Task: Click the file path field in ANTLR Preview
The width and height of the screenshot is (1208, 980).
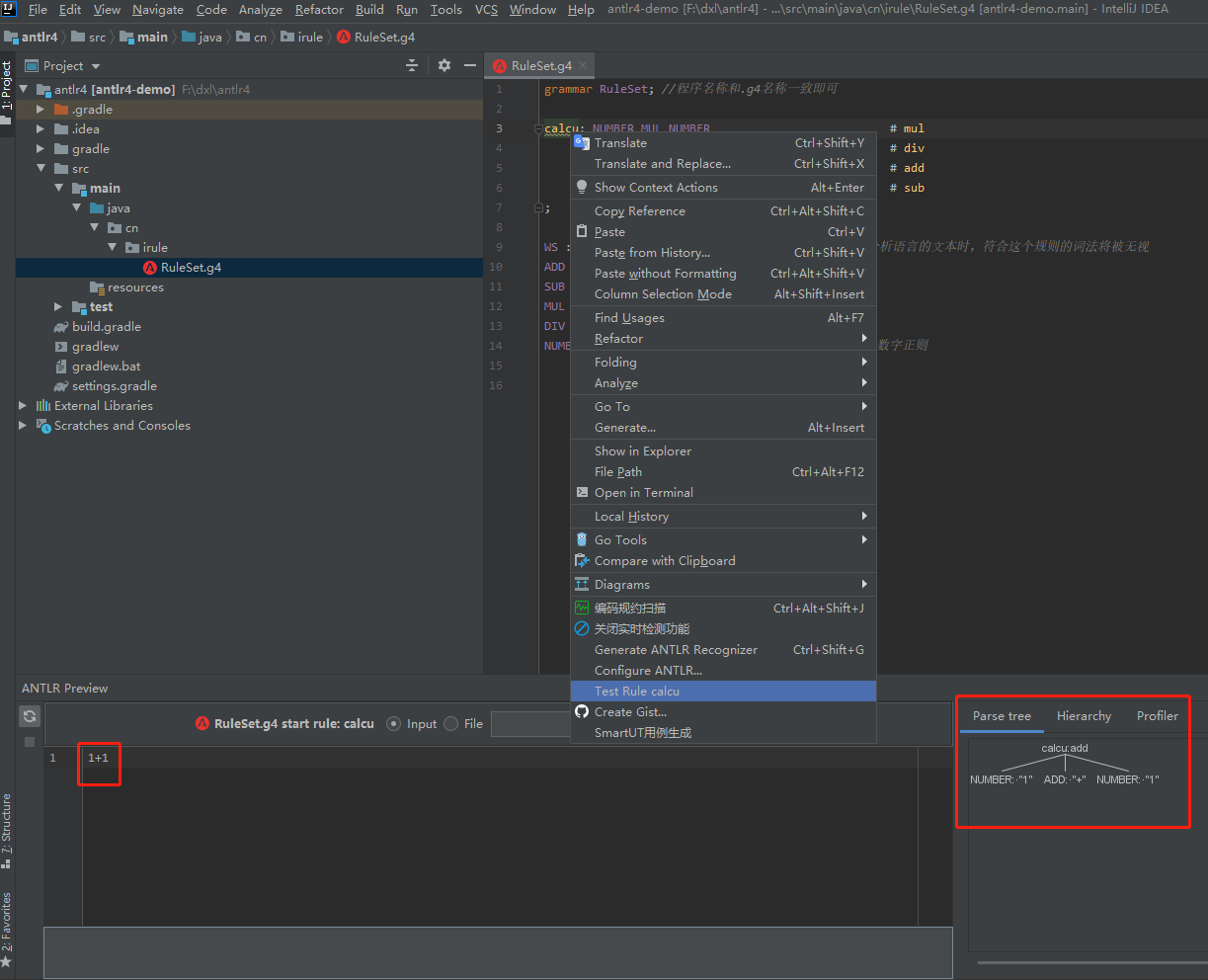Action: (530, 723)
